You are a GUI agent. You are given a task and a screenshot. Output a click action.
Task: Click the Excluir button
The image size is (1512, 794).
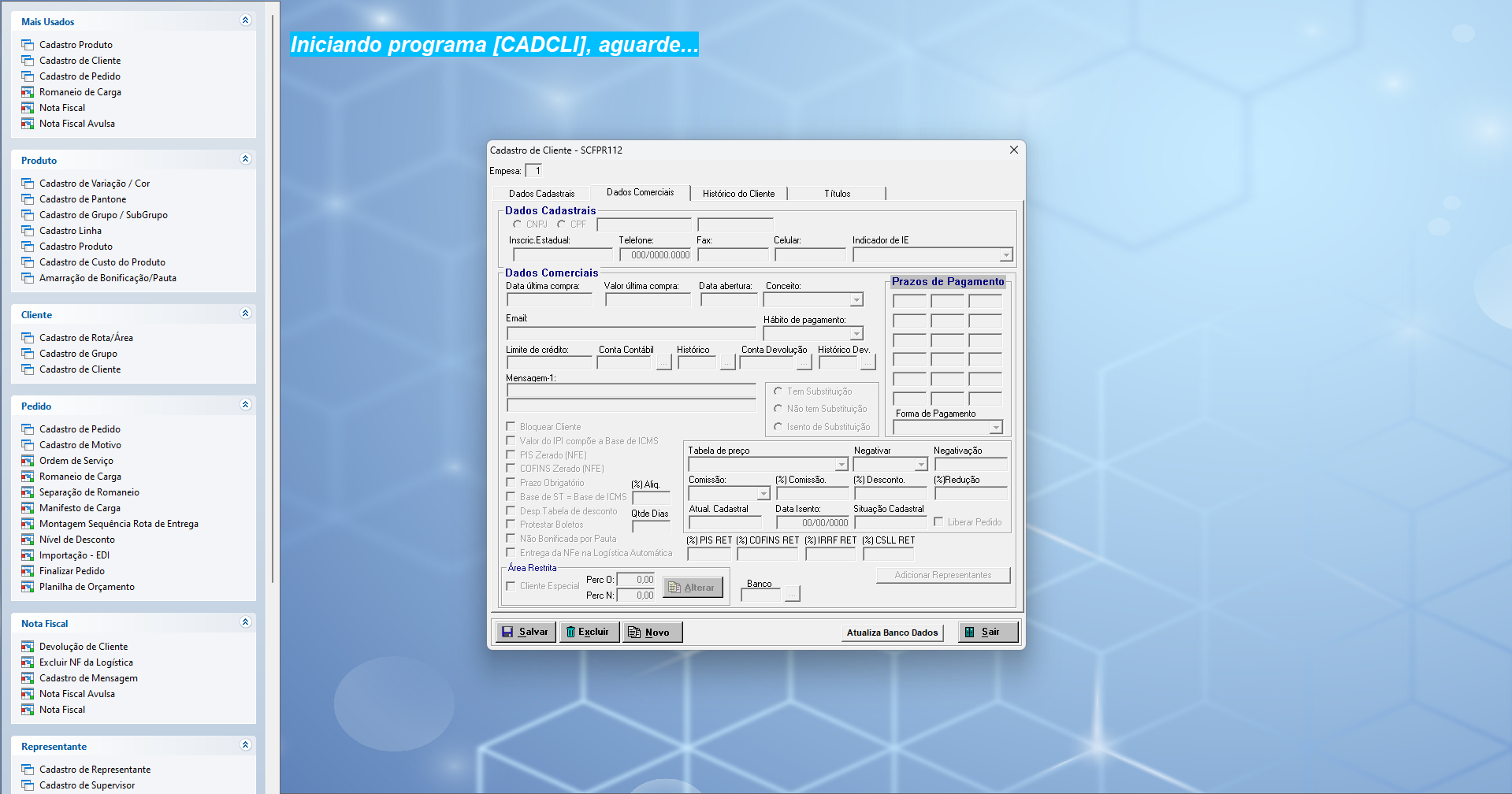point(589,632)
